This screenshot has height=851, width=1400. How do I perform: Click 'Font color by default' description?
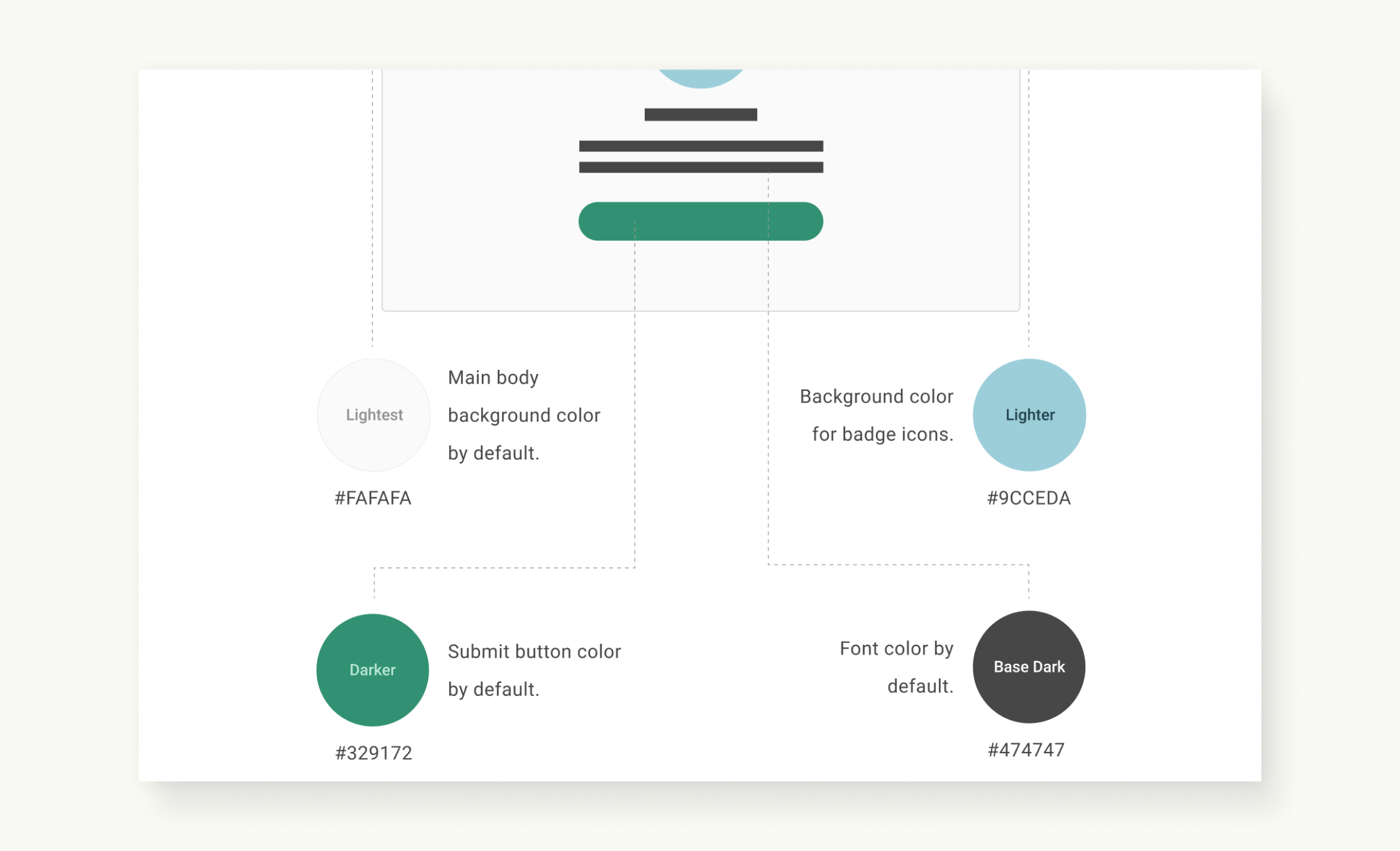pos(896,667)
